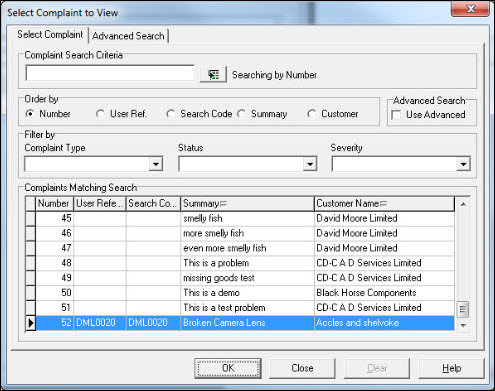
Task: Click complaint number 47 cell
Action: tap(54, 248)
